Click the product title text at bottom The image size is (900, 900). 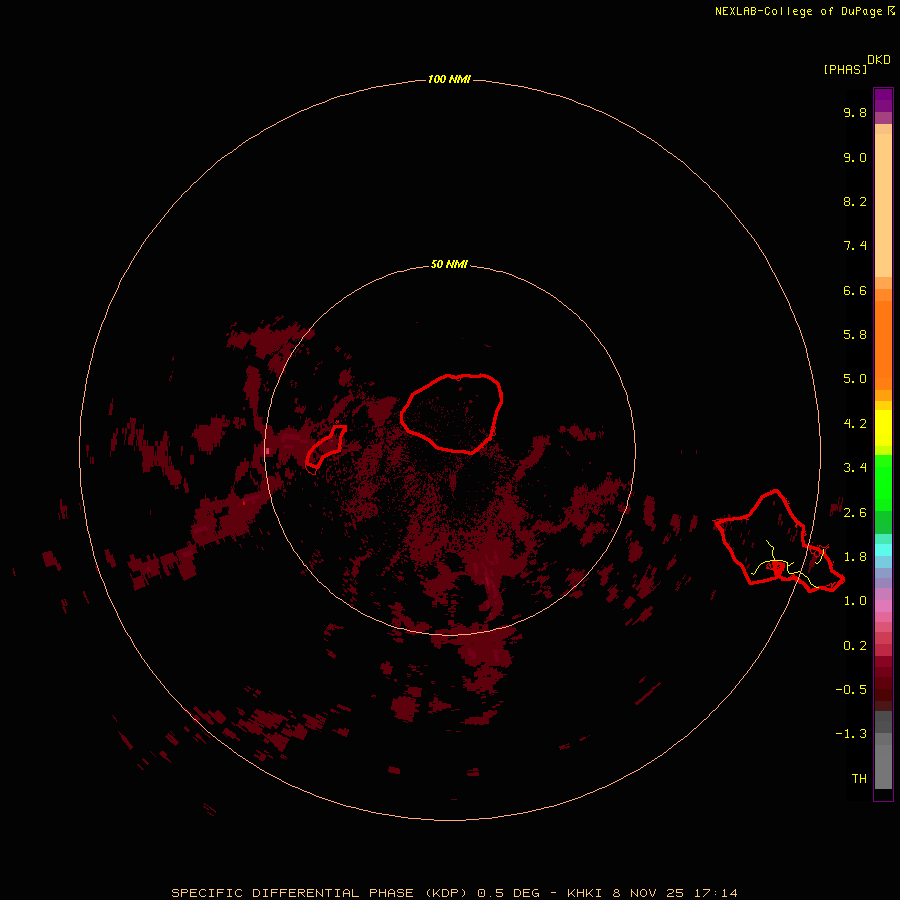pyautogui.click(x=454, y=893)
